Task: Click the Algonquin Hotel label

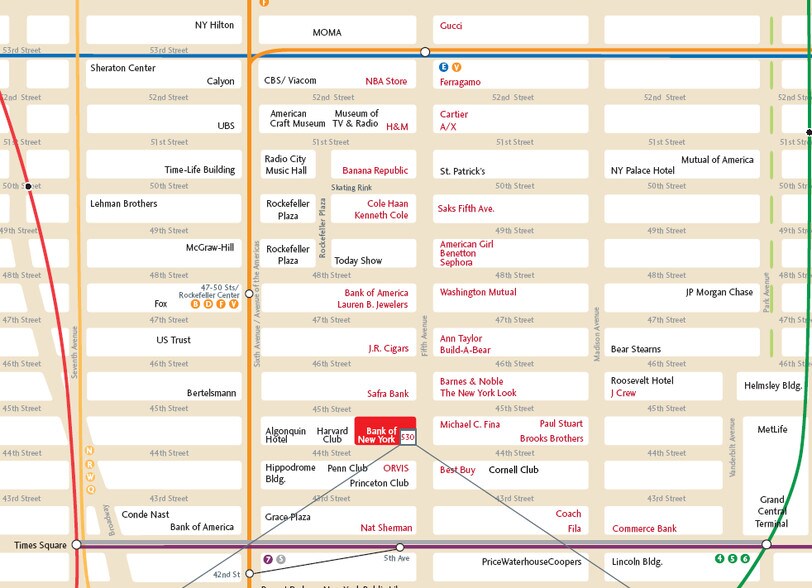Action: click(285, 435)
